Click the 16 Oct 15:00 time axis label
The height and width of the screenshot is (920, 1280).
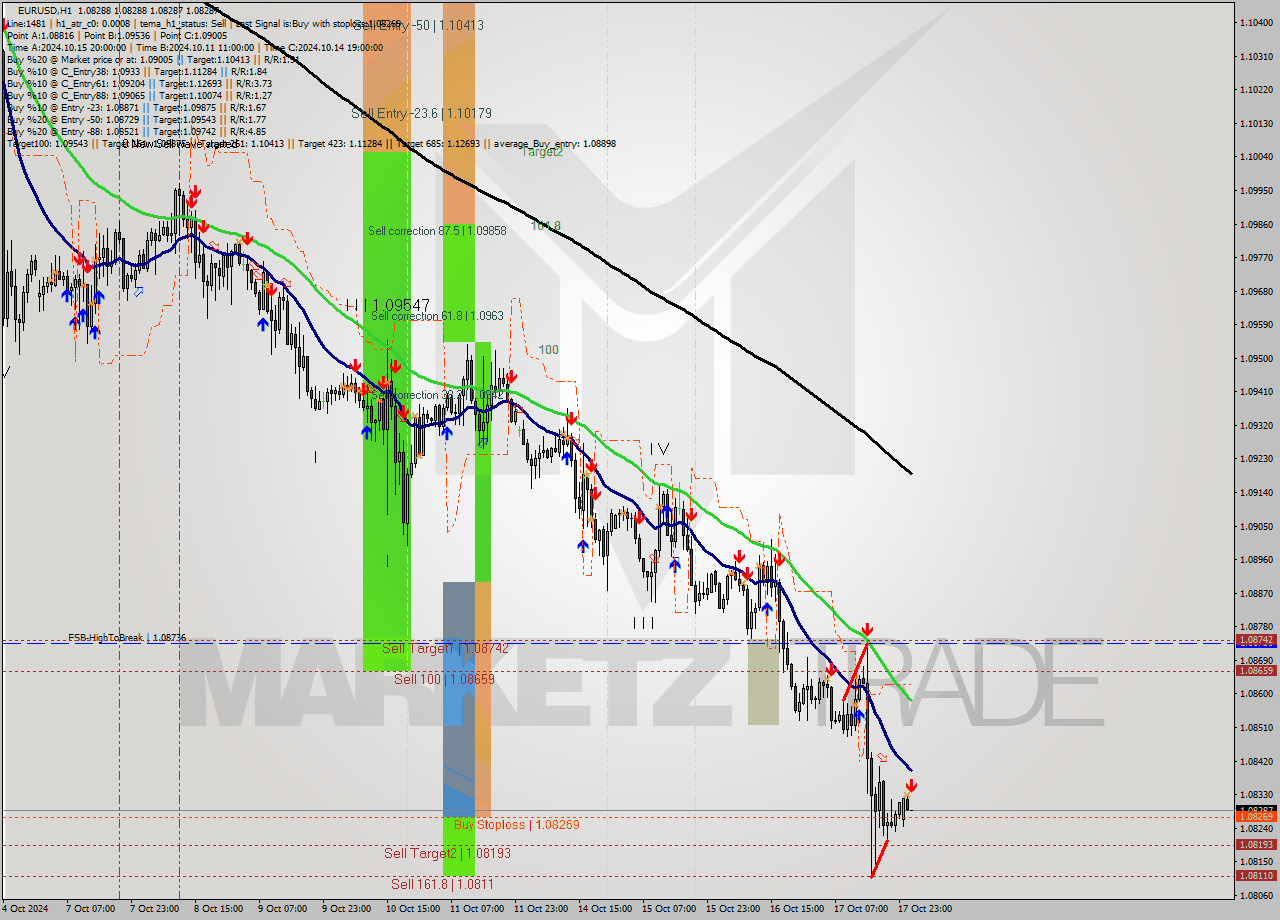pyautogui.click(x=797, y=909)
